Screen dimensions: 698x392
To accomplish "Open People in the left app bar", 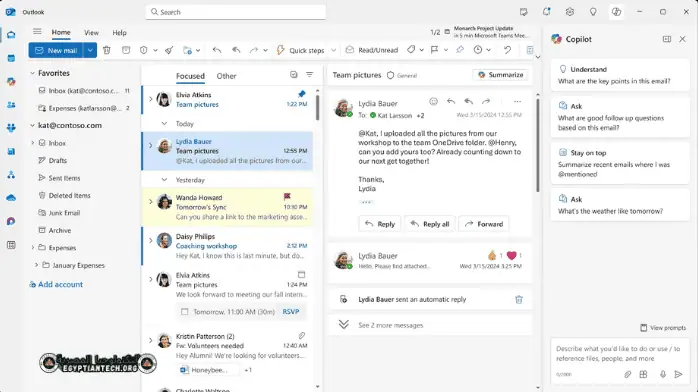I will [x=11, y=105].
